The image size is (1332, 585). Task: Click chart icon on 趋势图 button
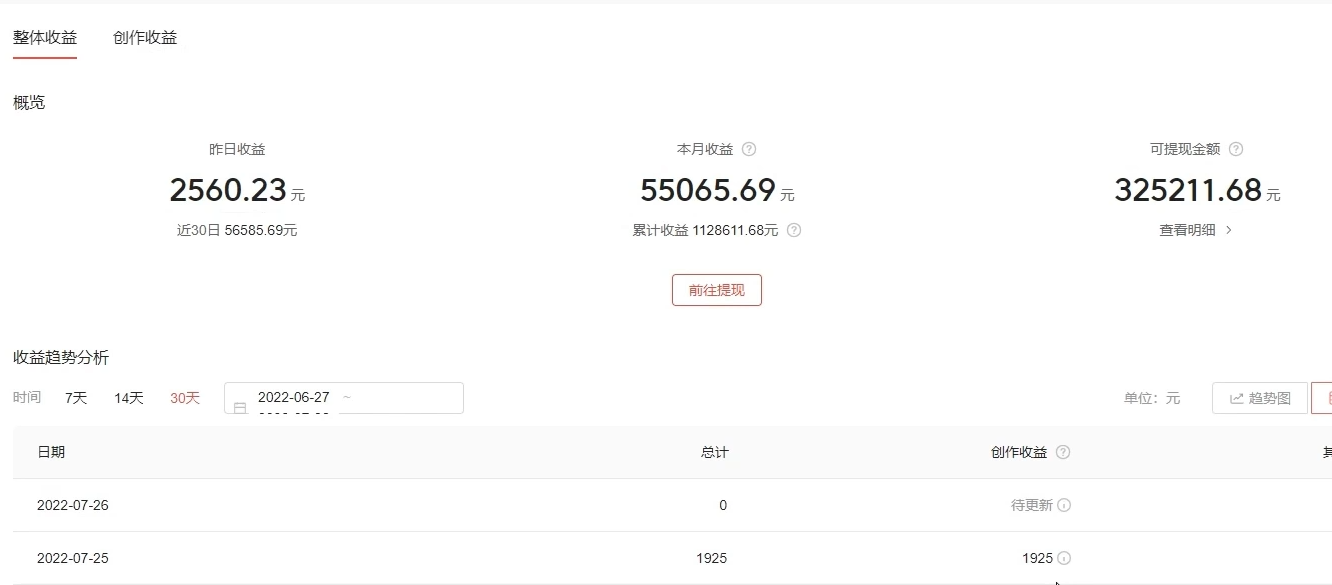point(1237,398)
